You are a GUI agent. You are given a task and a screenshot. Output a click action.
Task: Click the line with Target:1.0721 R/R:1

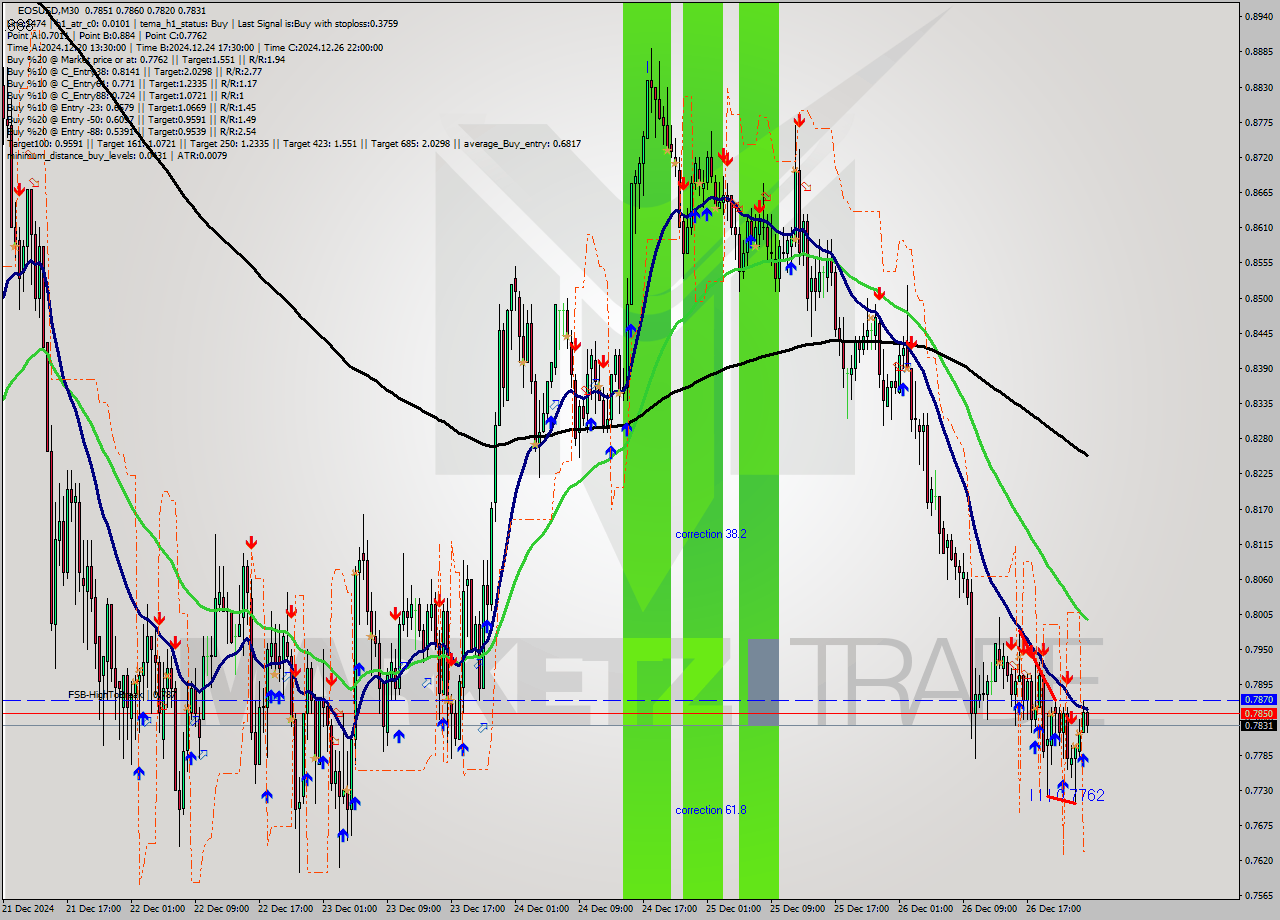126,95
